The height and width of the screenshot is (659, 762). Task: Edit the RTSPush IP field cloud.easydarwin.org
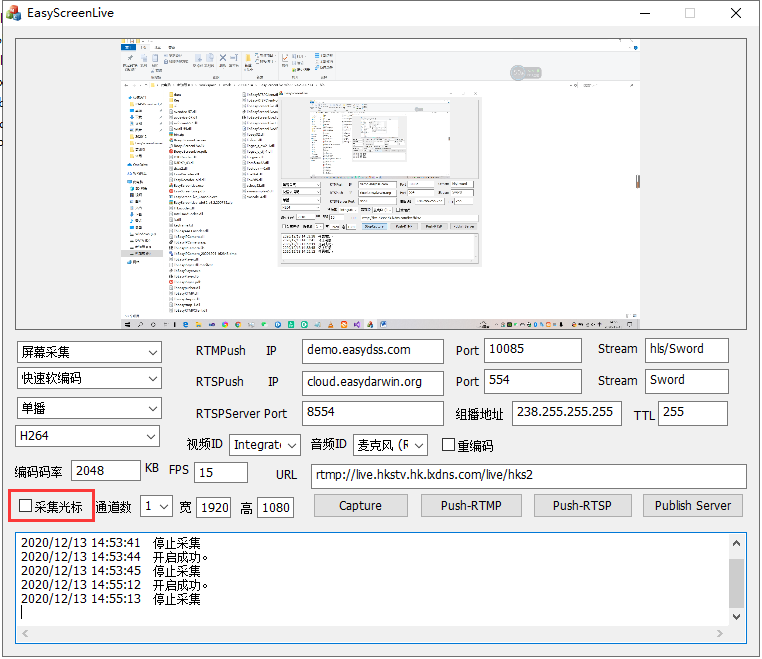[373, 383]
